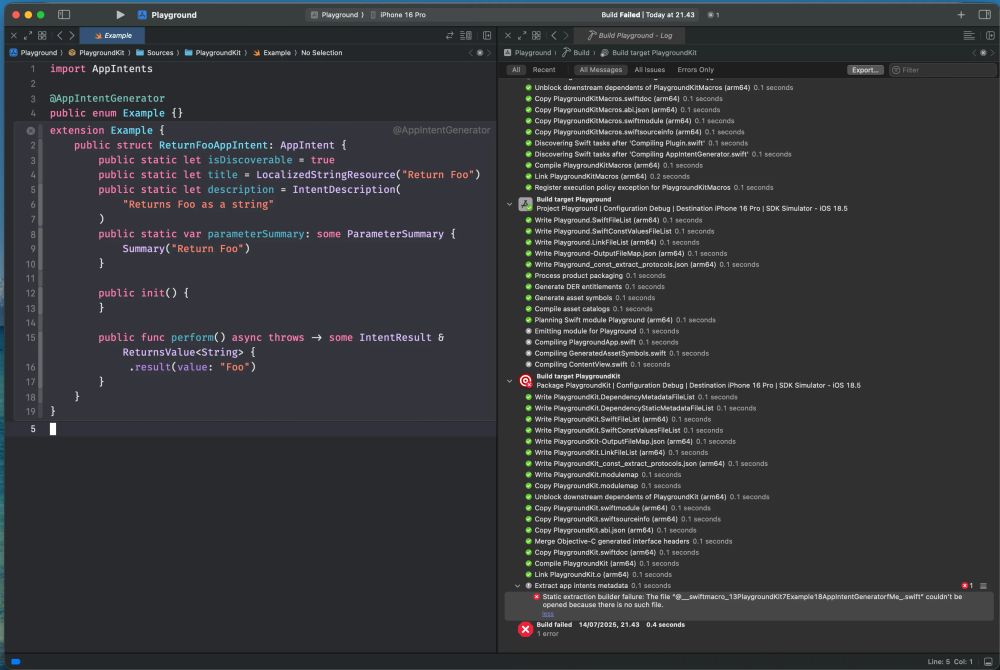Show the error count indicator in toolbar
This screenshot has height=670, width=1000.
point(714,15)
